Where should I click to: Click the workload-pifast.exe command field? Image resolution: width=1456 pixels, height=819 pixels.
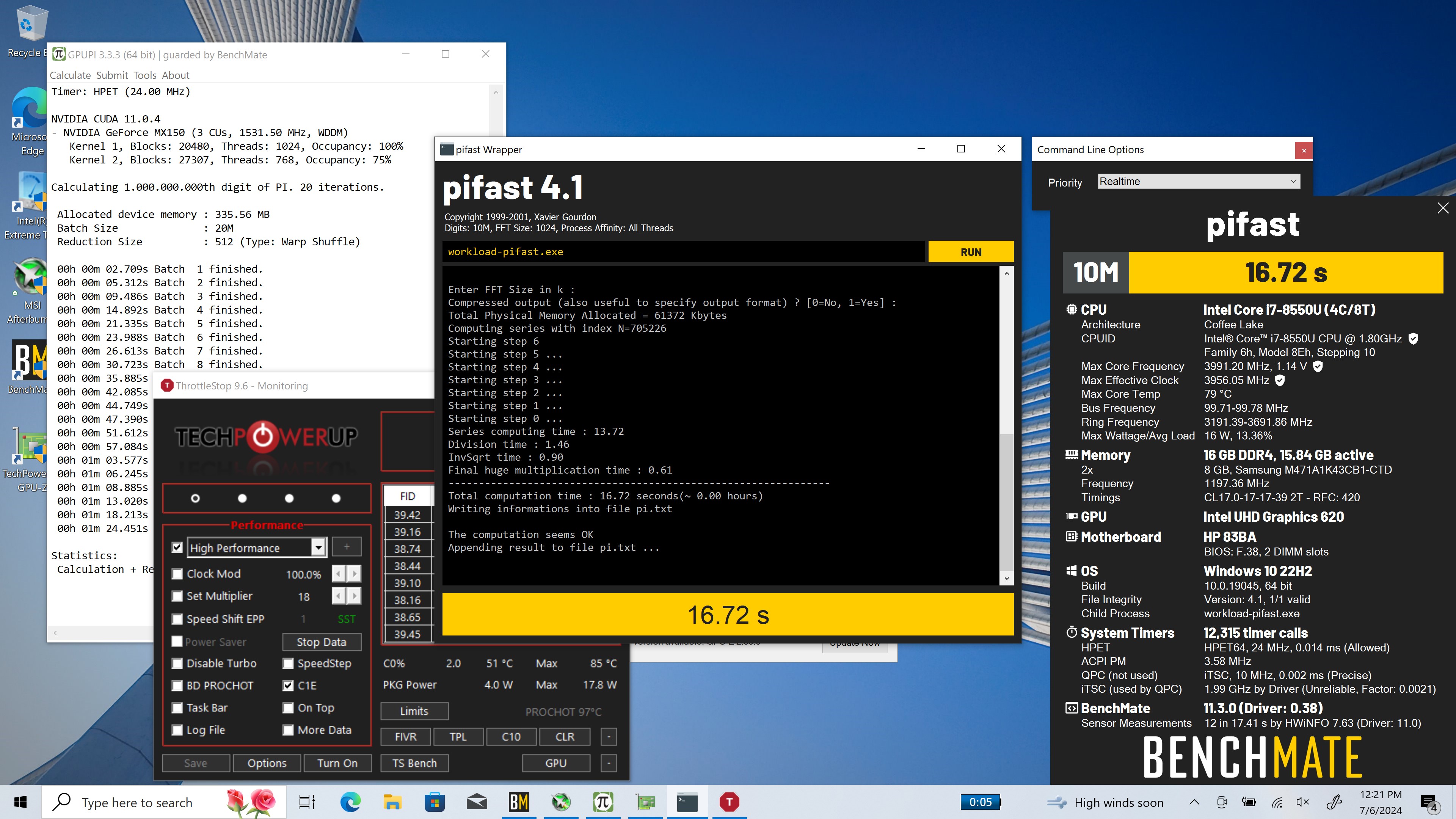coord(683,252)
